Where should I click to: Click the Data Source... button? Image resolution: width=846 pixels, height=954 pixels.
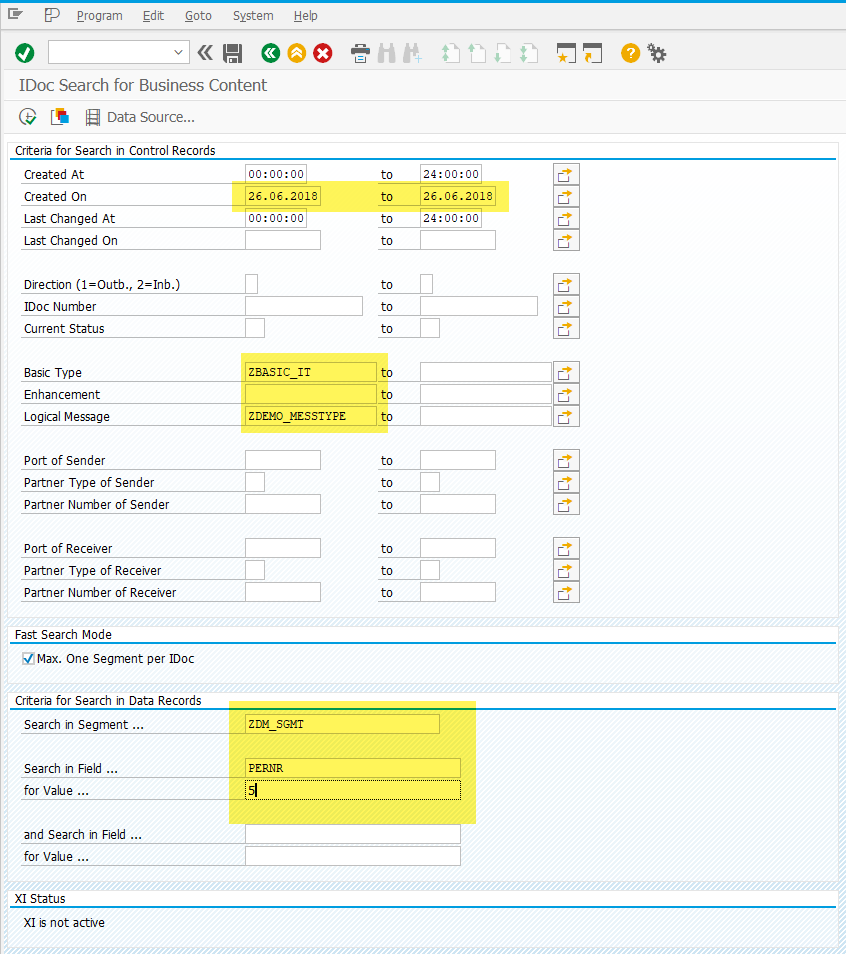click(140, 117)
